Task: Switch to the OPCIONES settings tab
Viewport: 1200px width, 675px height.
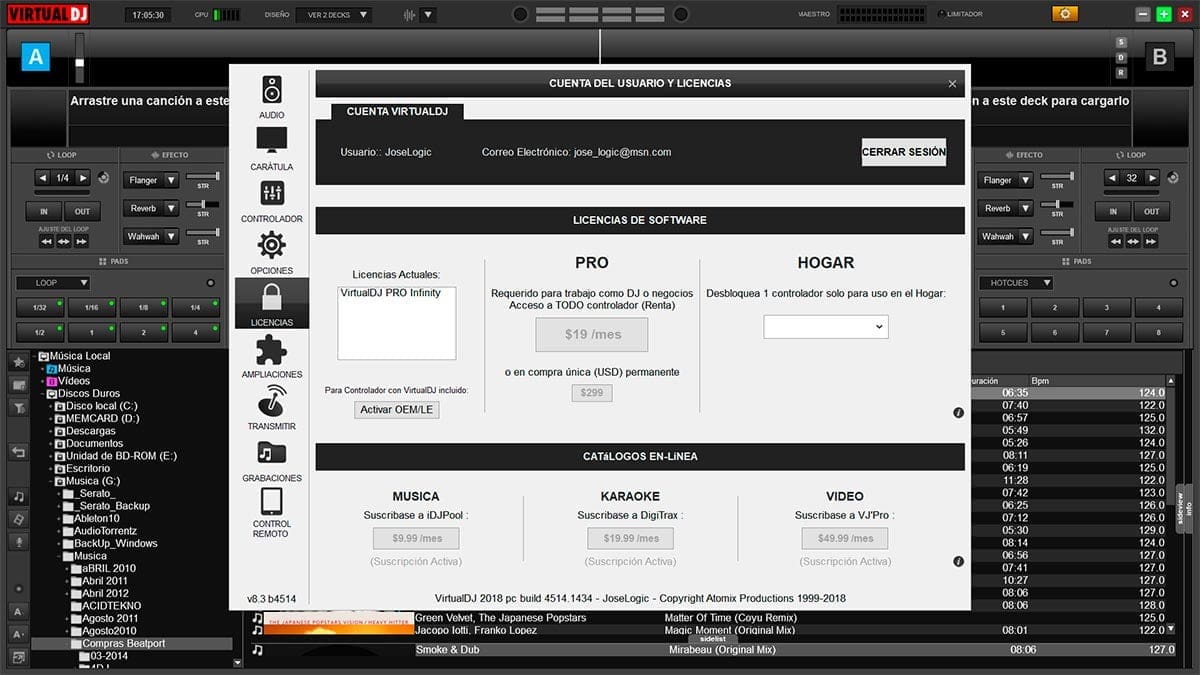Action: point(271,253)
